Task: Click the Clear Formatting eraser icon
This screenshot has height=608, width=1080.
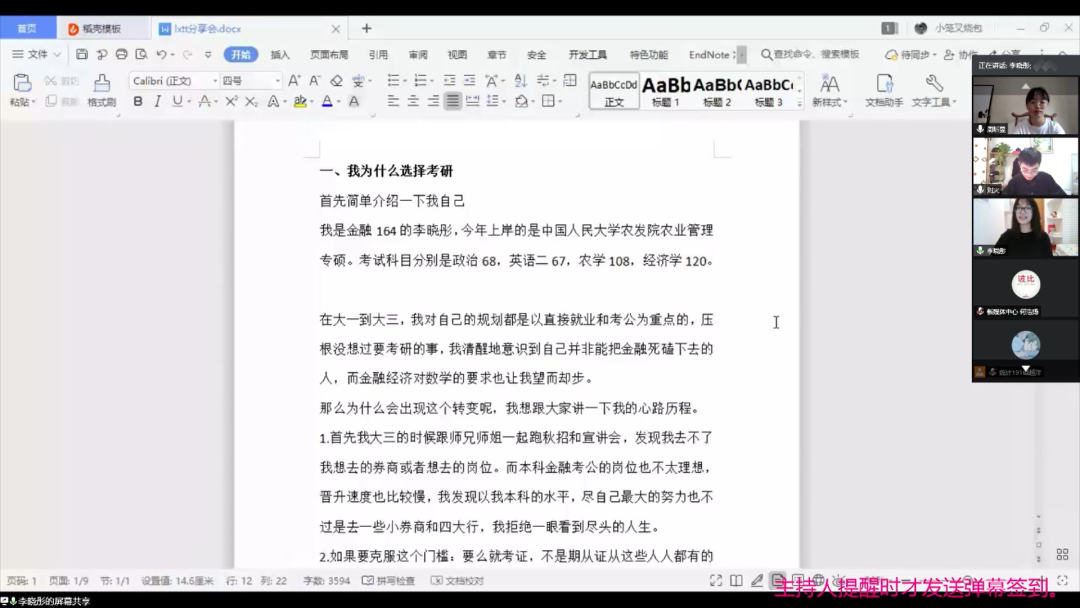Action: pos(336,80)
